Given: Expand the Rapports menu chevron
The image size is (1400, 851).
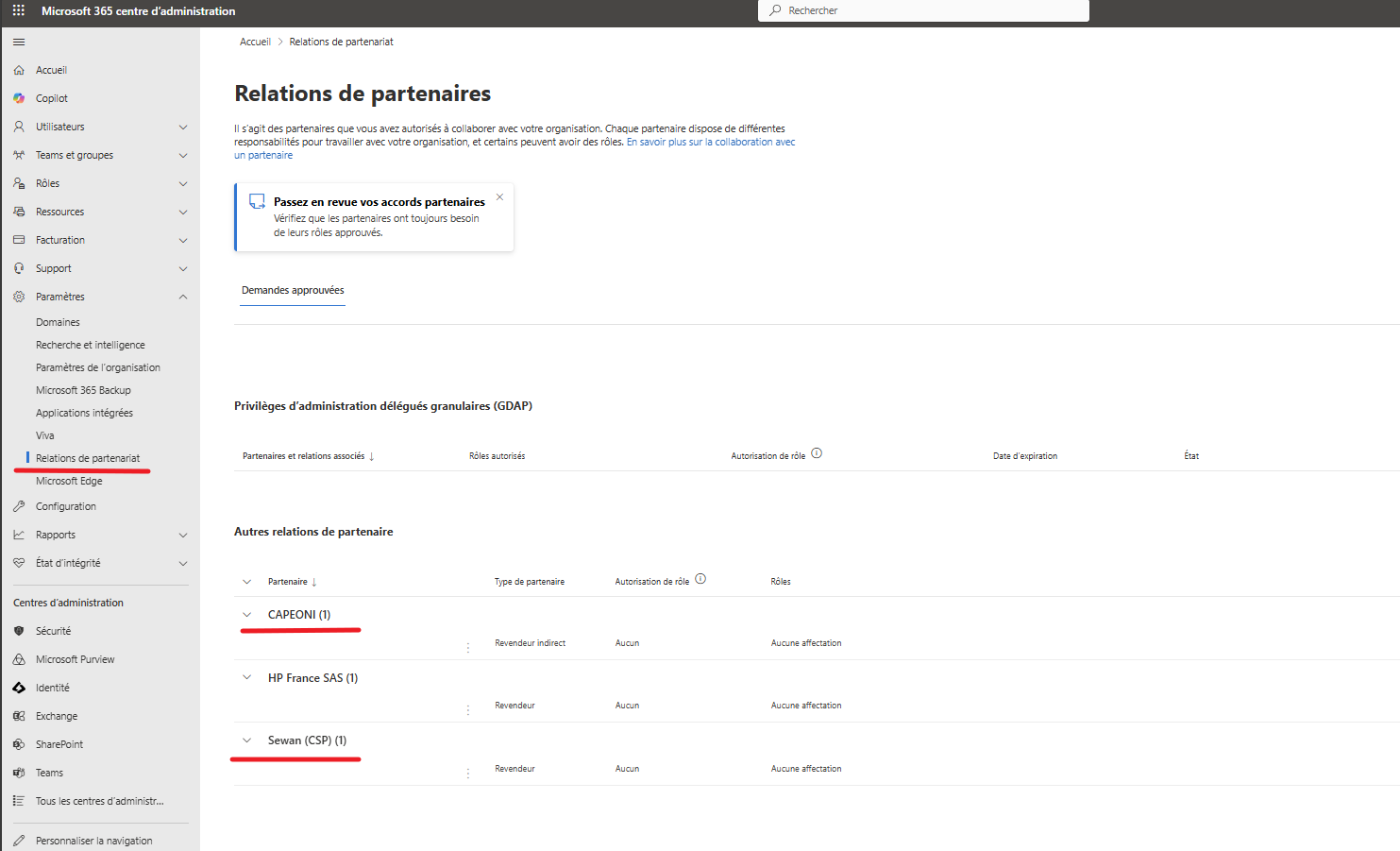Looking at the screenshot, I should pos(183,535).
